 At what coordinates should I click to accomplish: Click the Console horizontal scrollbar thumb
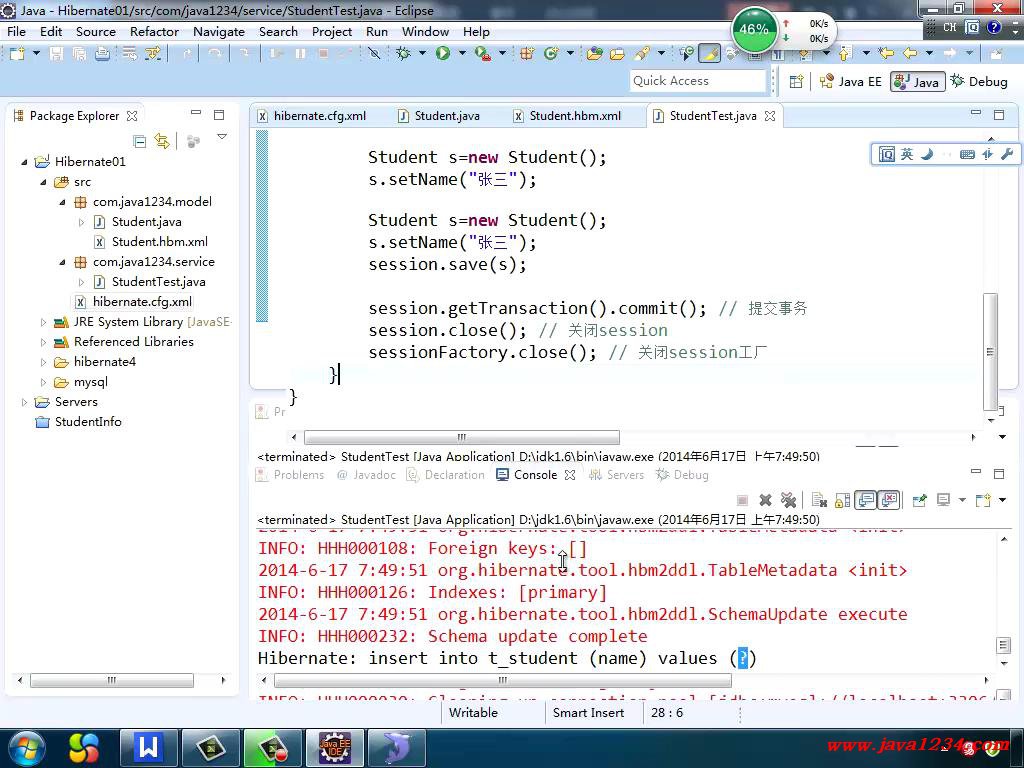(502, 680)
